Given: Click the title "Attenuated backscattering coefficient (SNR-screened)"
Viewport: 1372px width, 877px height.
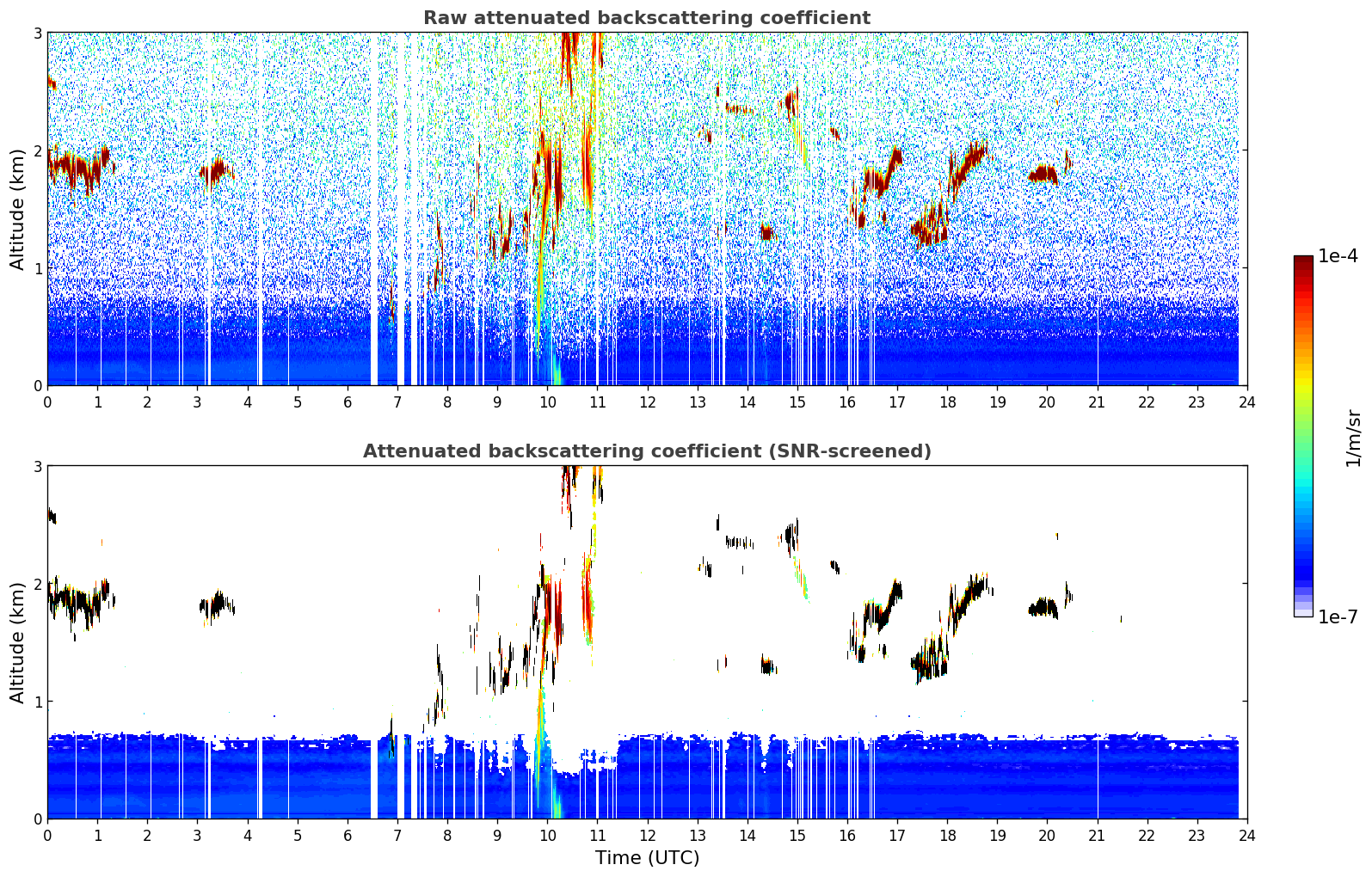Looking at the screenshot, I should pos(647,451).
